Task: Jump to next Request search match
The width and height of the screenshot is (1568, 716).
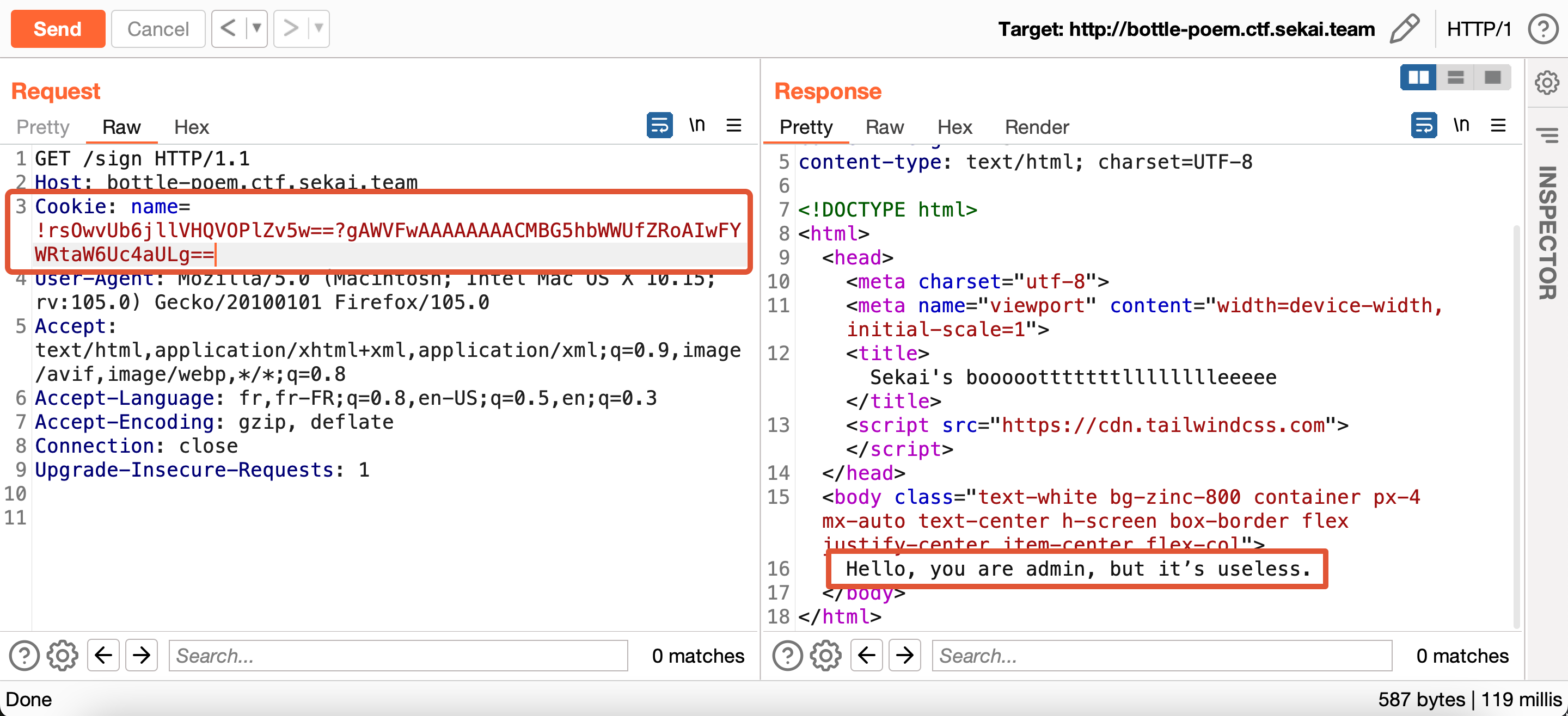Action: pos(141,655)
